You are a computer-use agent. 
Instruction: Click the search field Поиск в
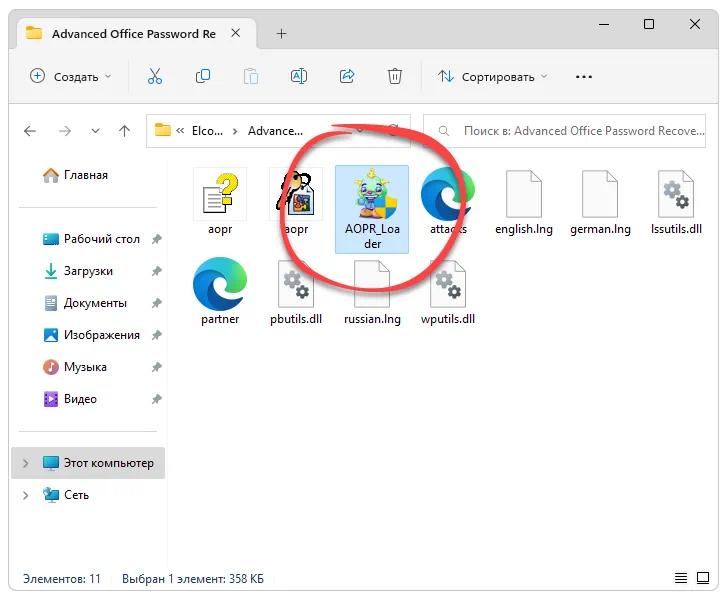coord(564,131)
